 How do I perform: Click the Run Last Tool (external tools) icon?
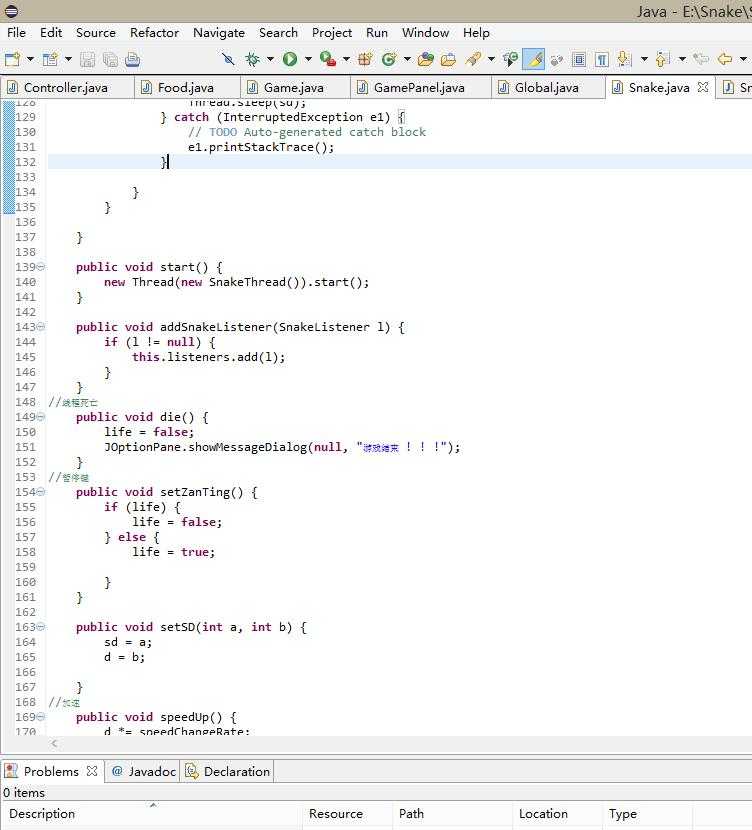point(328,59)
